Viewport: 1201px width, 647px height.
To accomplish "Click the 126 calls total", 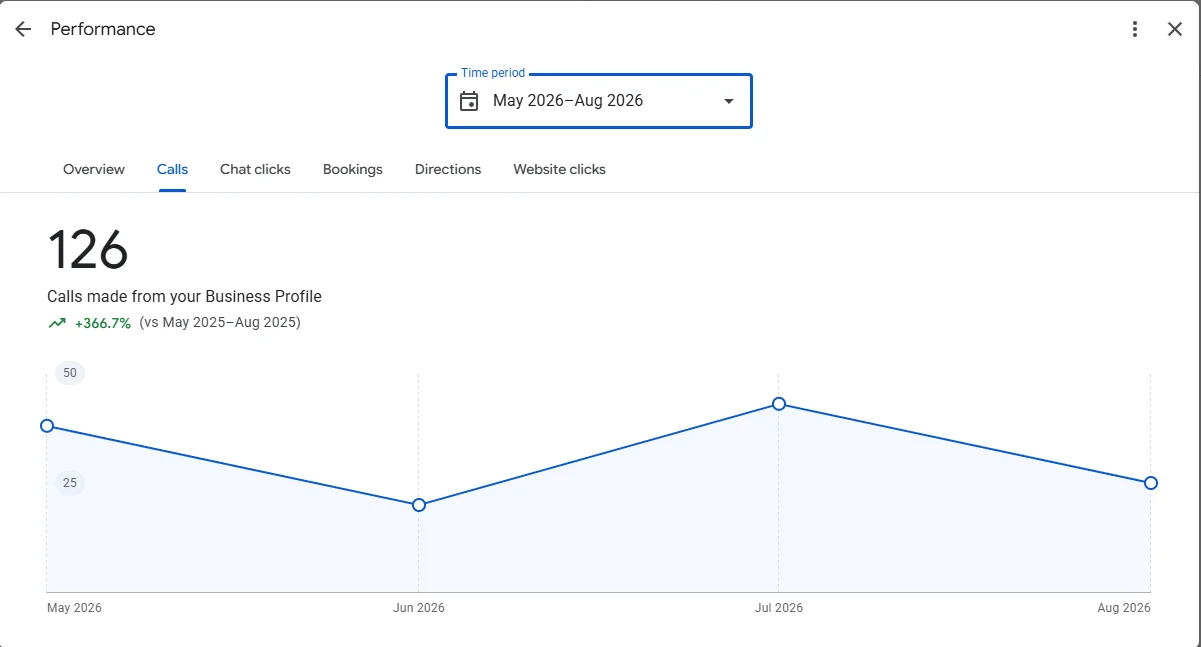I will (88, 250).
